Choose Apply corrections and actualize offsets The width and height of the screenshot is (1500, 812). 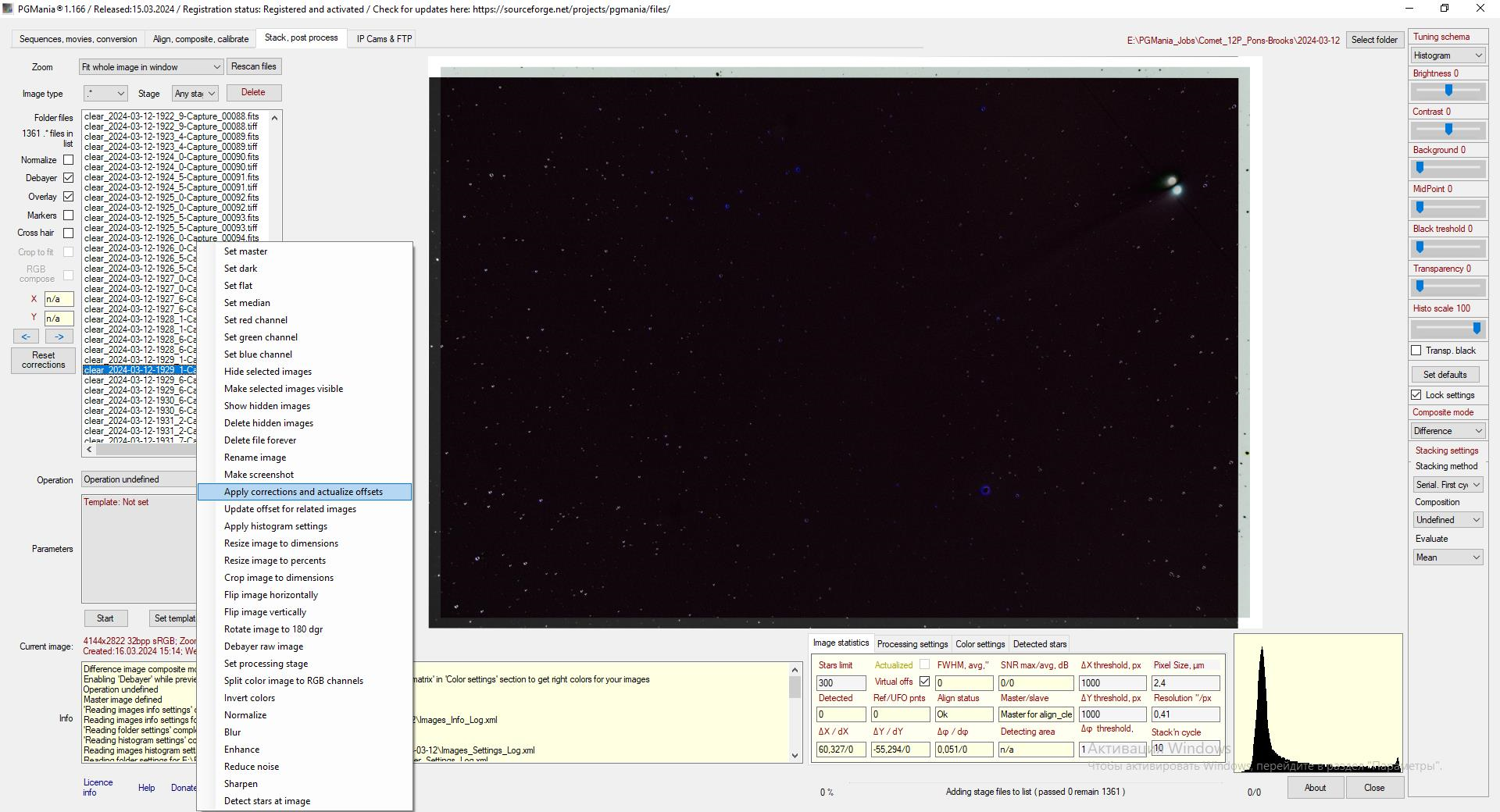click(303, 492)
